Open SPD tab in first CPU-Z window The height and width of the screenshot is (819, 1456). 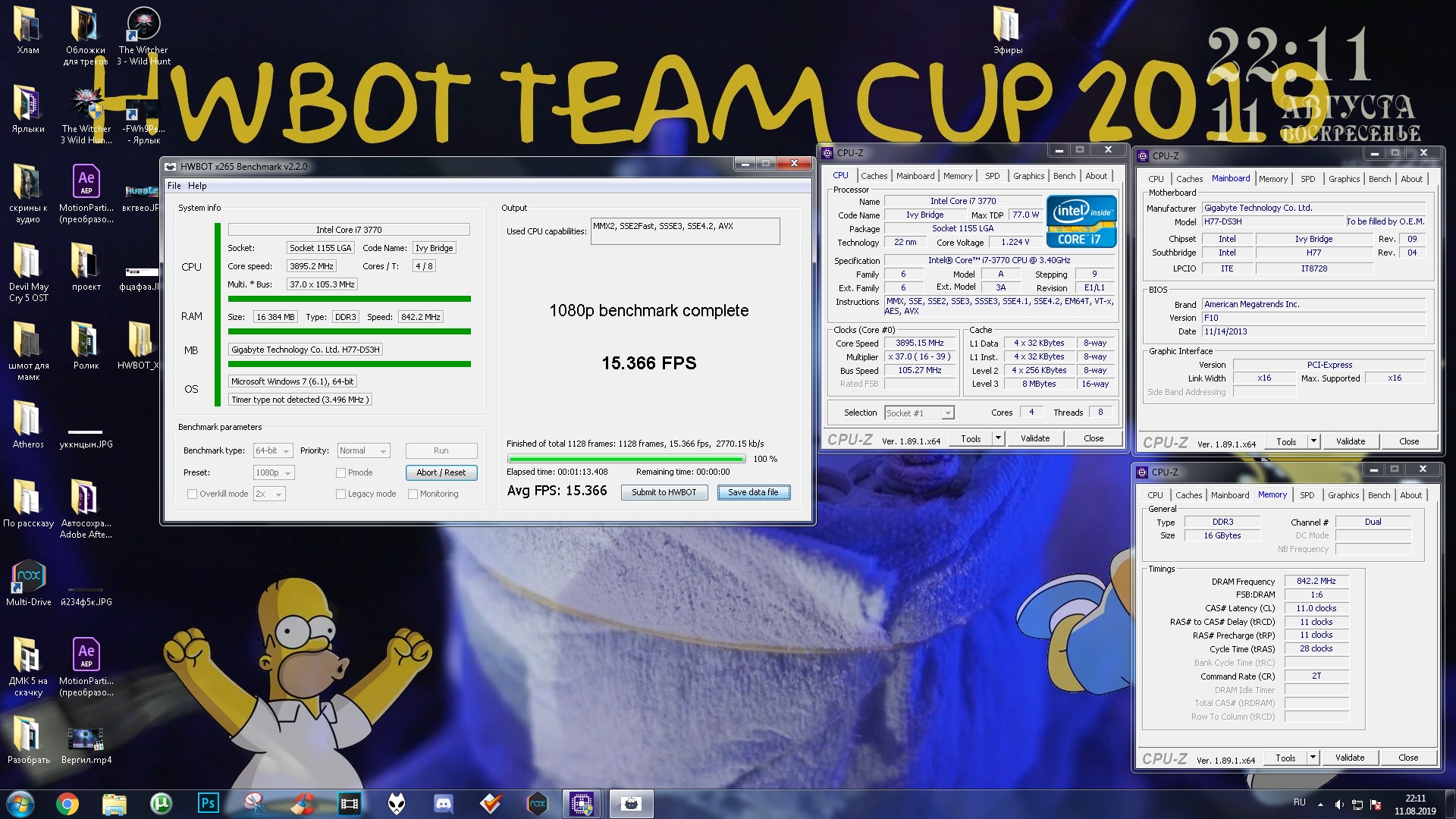tap(992, 176)
